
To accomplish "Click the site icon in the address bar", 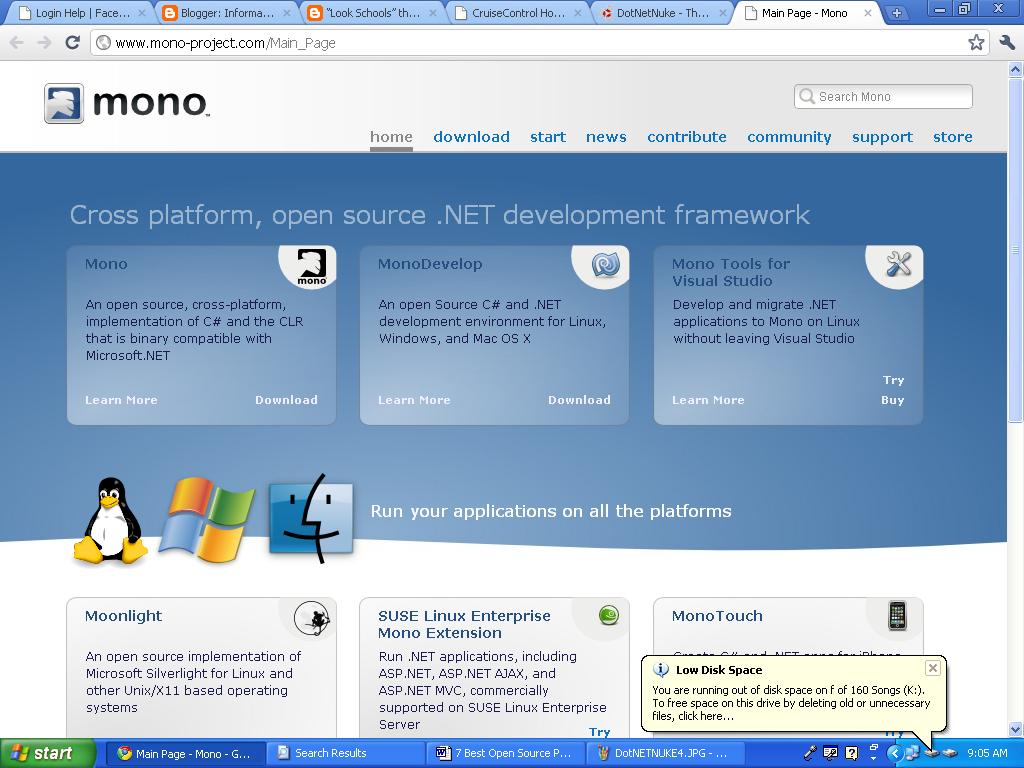I will [x=103, y=43].
